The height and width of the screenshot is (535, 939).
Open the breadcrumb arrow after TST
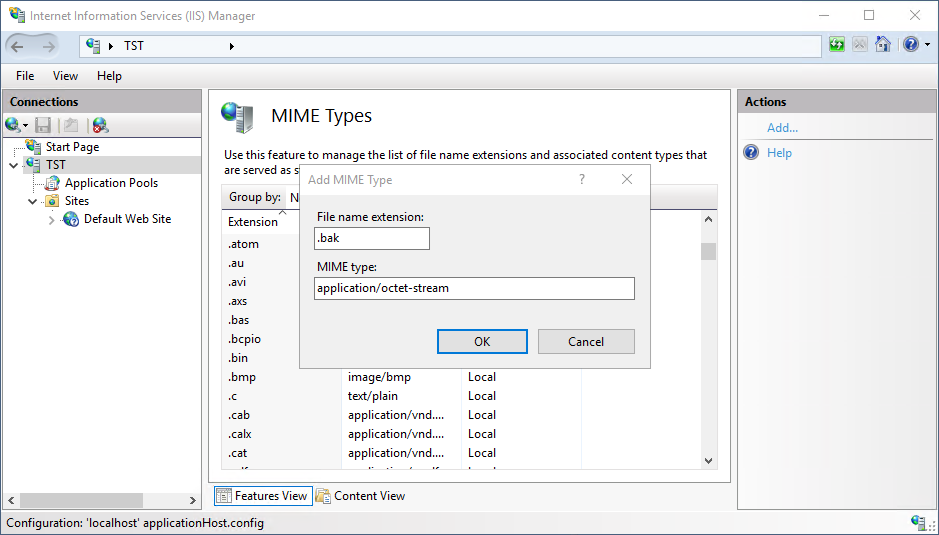coord(232,46)
